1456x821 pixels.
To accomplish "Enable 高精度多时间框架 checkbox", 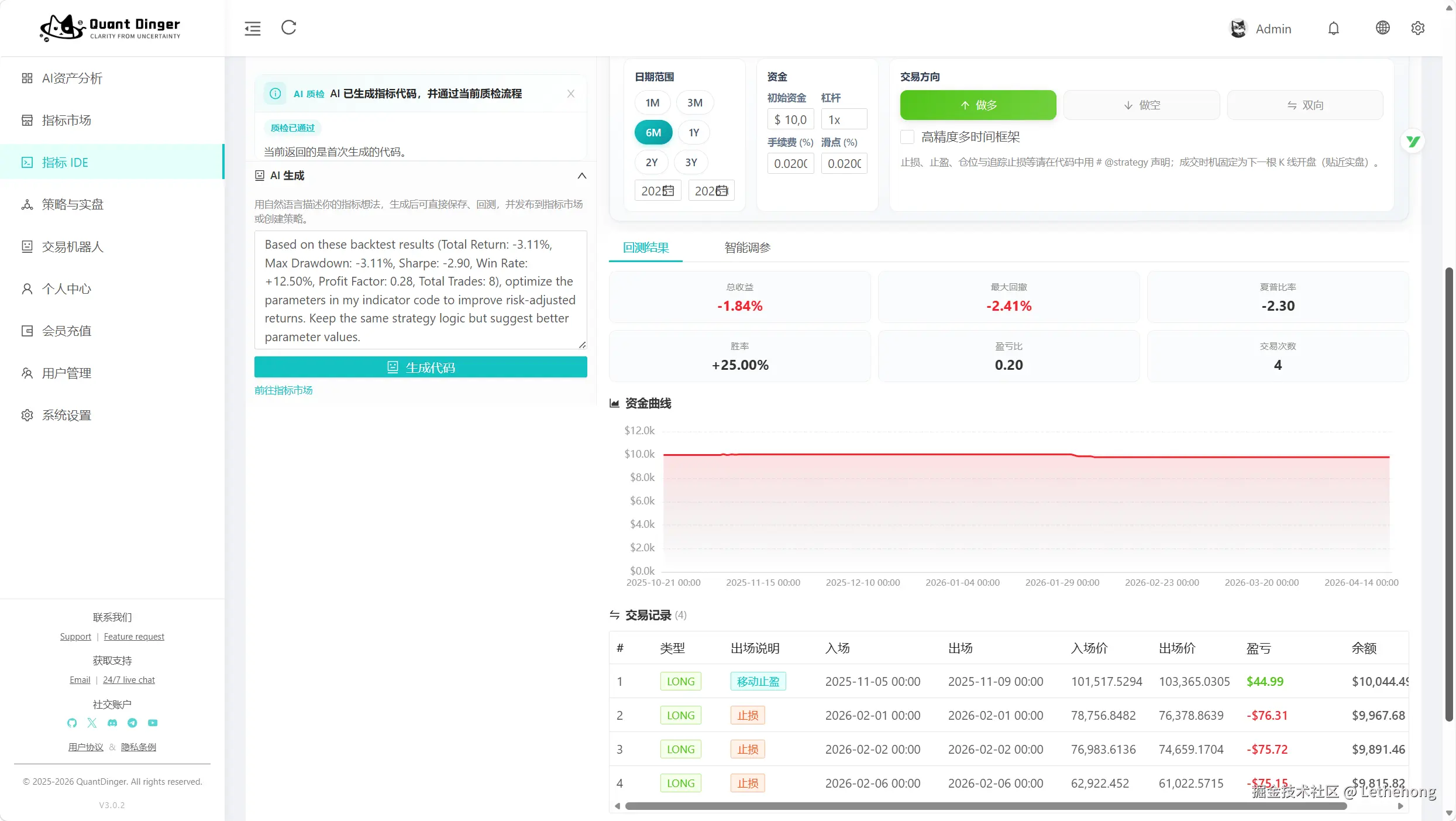I will [907, 137].
